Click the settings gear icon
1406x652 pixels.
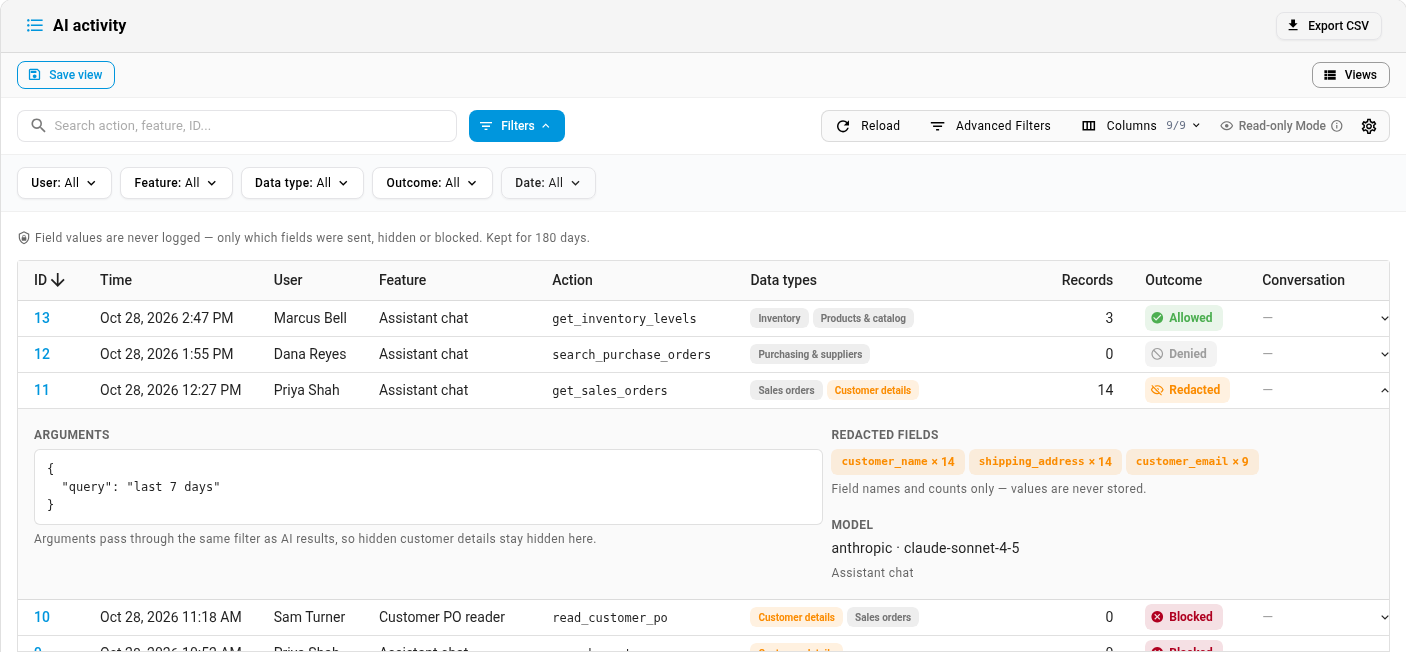click(x=1369, y=126)
